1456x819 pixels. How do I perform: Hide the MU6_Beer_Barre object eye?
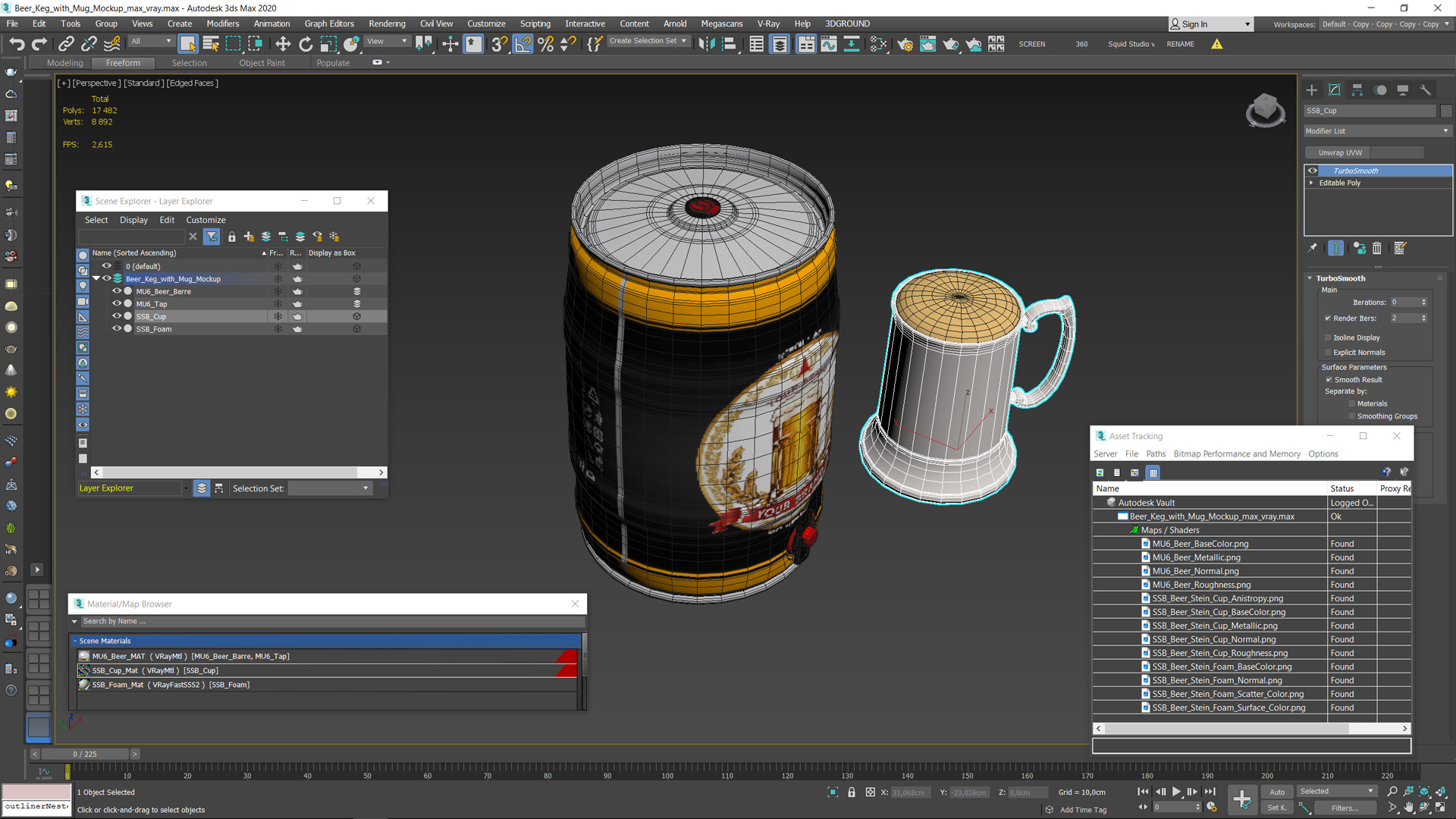point(117,291)
